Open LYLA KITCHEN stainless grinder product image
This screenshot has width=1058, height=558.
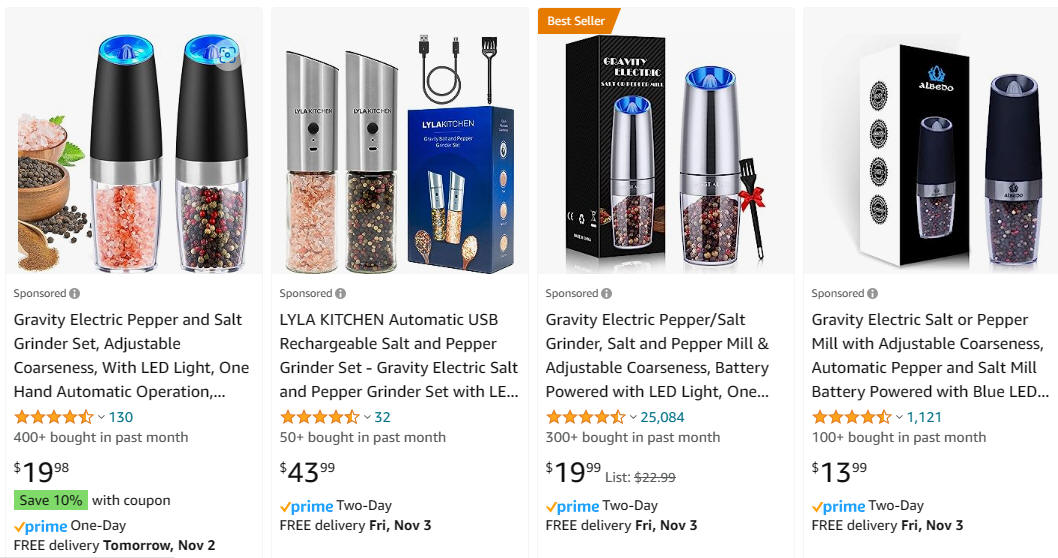[399, 140]
